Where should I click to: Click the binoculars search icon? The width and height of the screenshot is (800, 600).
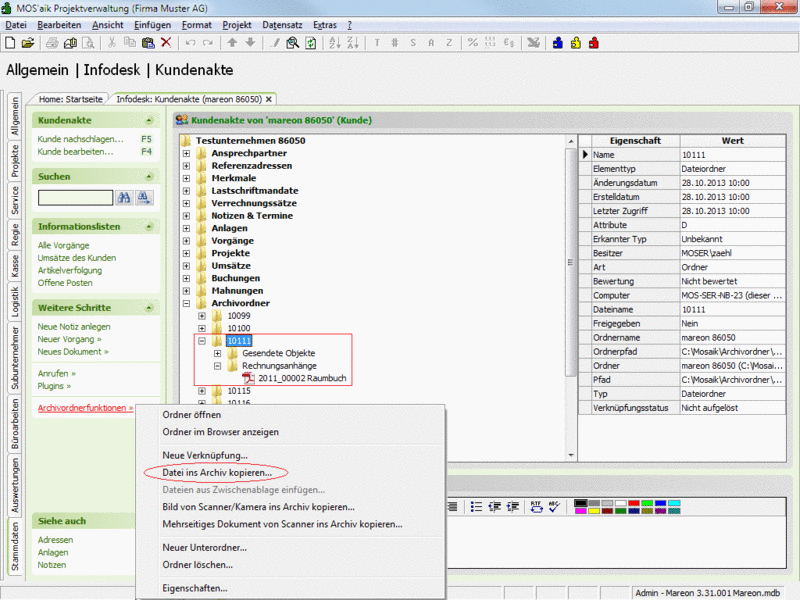[124, 197]
